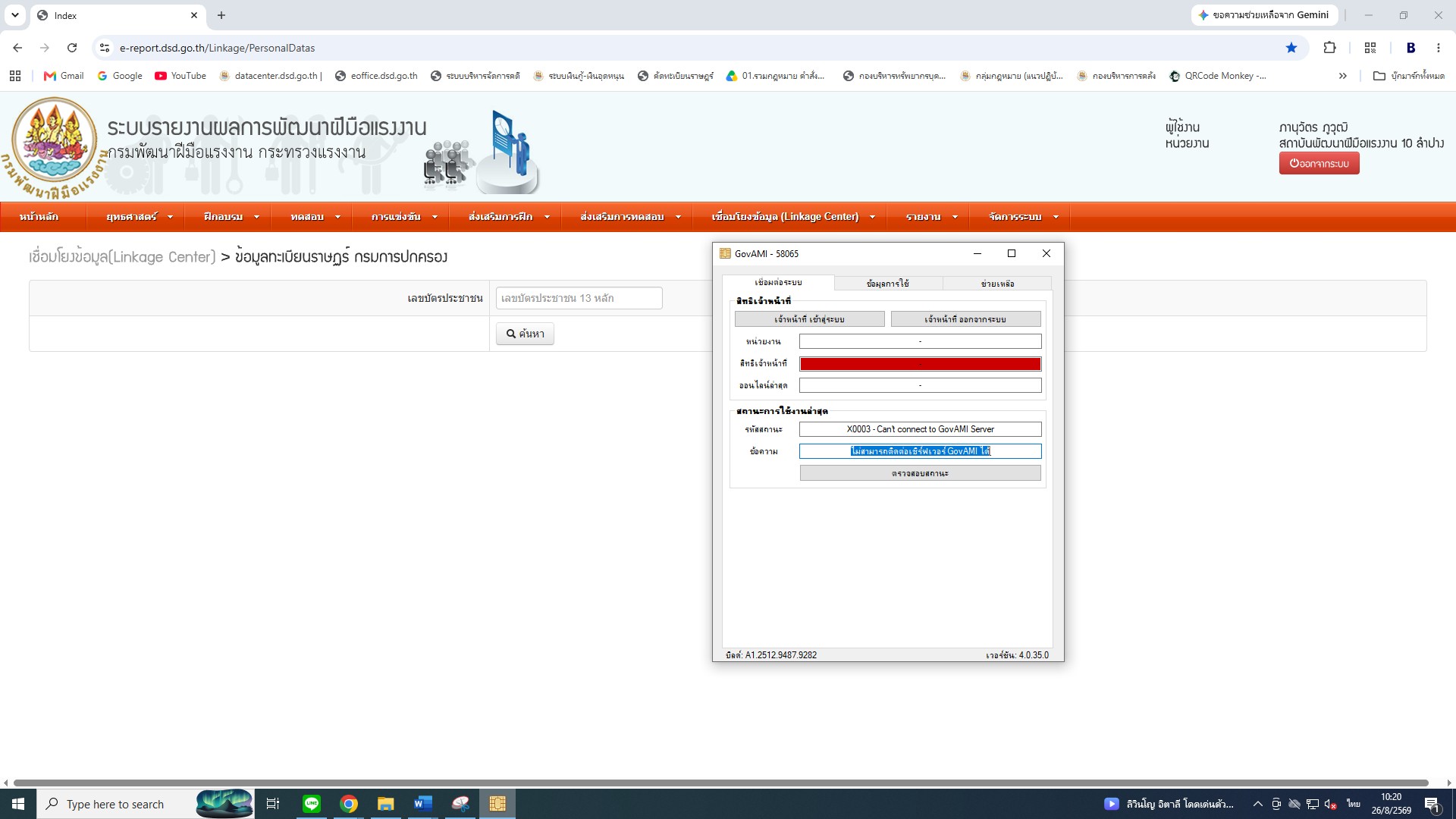Reload the e-report page

tap(72, 48)
